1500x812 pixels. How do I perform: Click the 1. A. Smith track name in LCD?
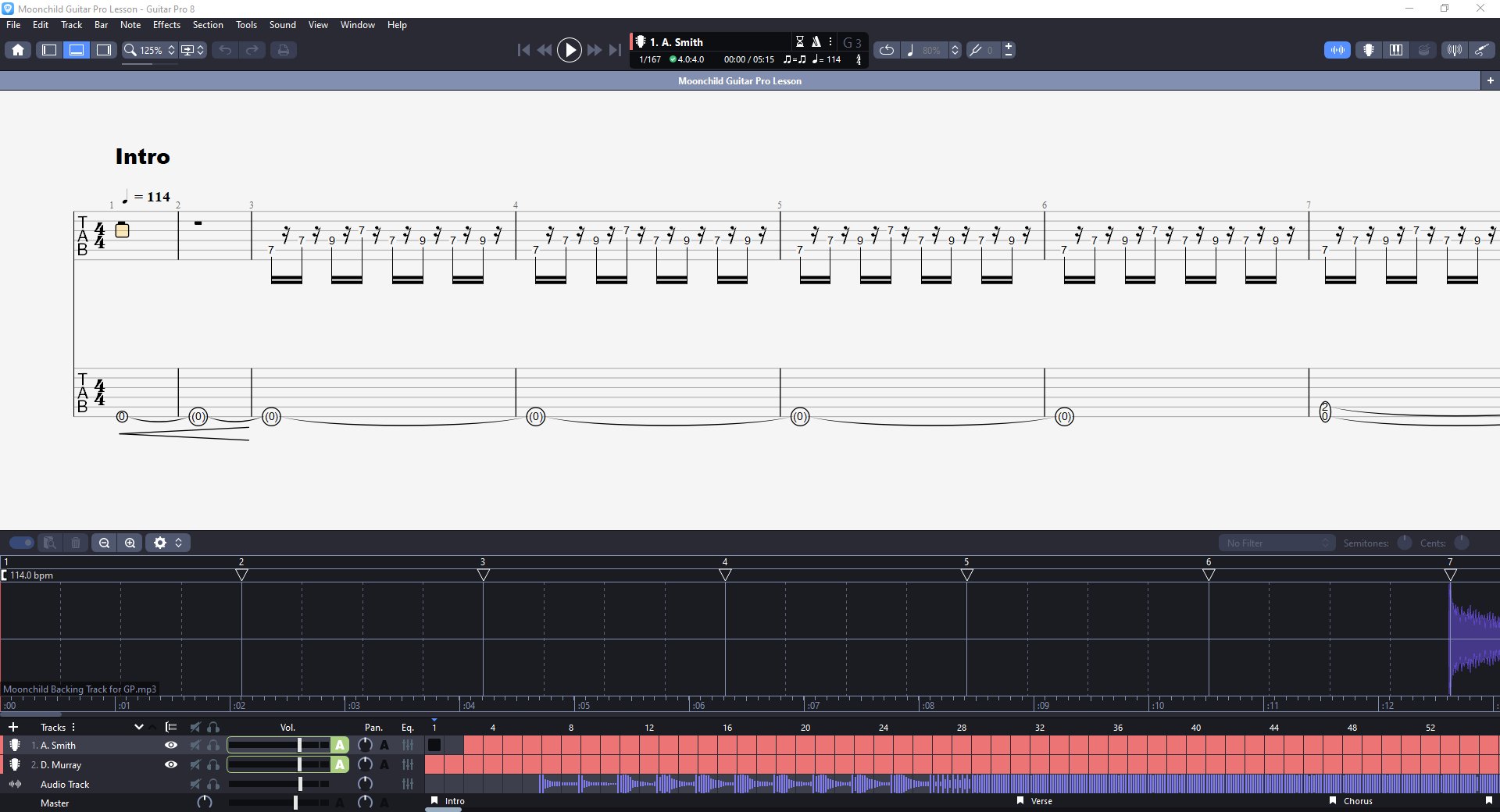(x=677, y=42)
